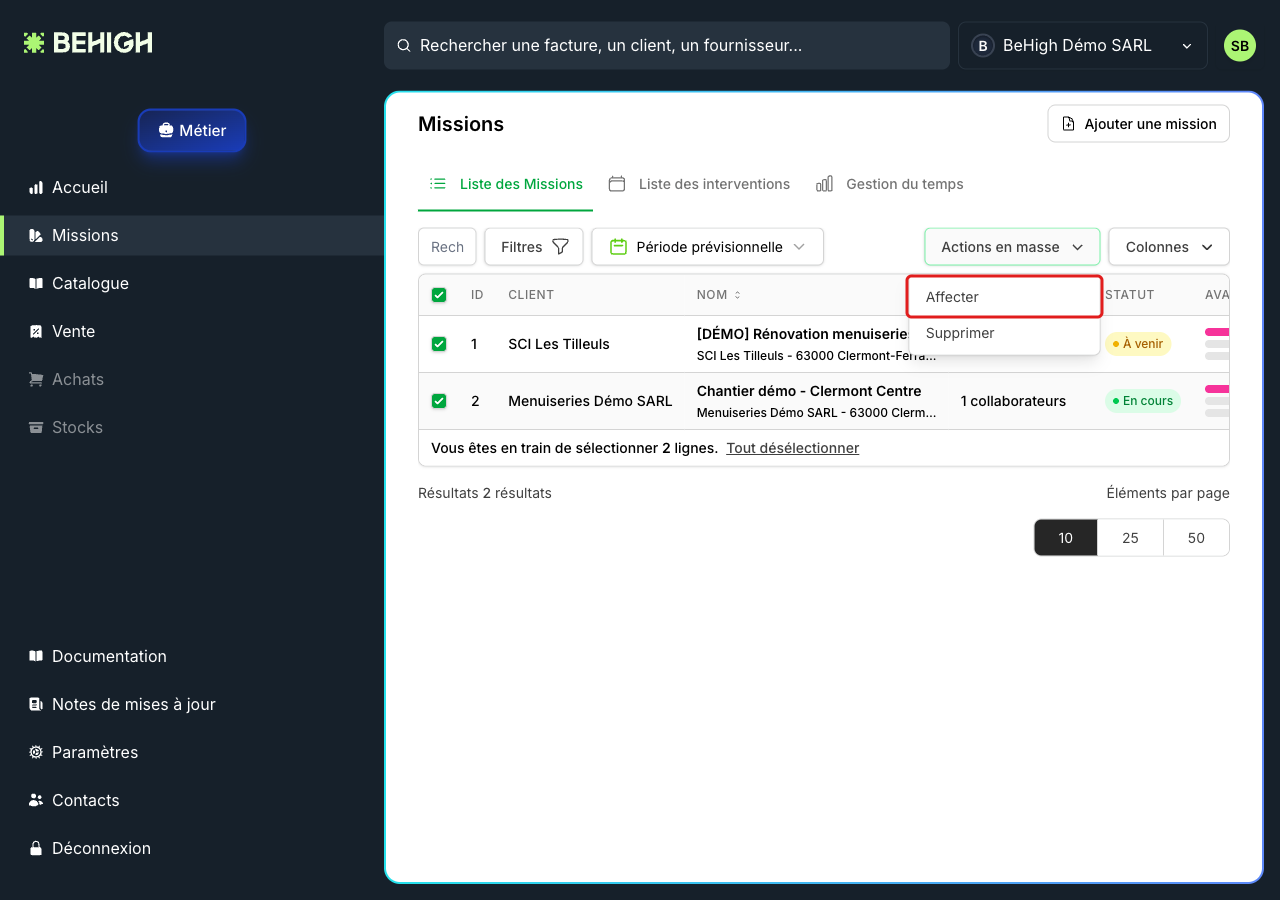Click the Vente sidebar icon
1280x900 pixels.
coord(36,332)
